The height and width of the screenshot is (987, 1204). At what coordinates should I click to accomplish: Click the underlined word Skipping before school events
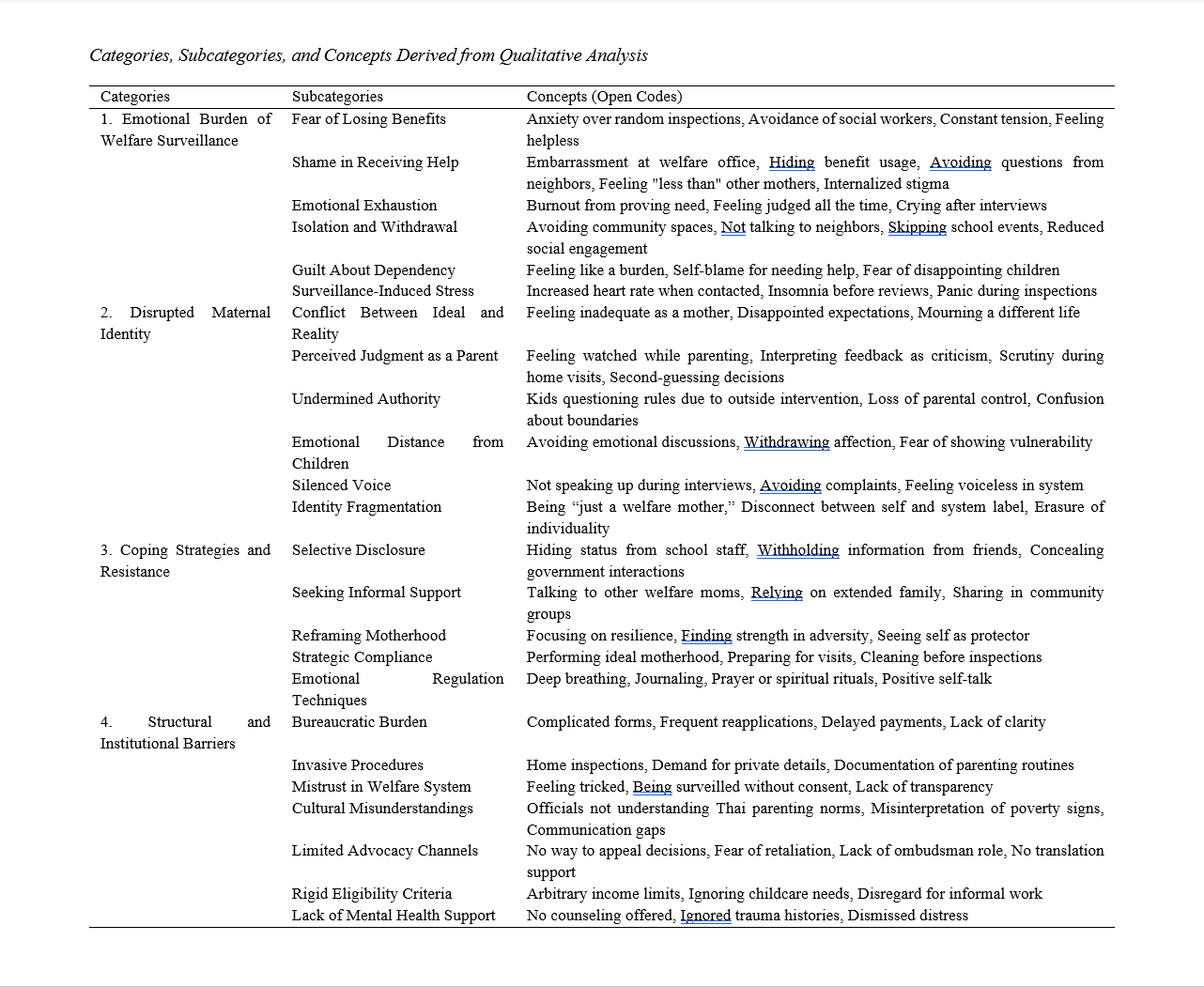click(x=917, y=227)
